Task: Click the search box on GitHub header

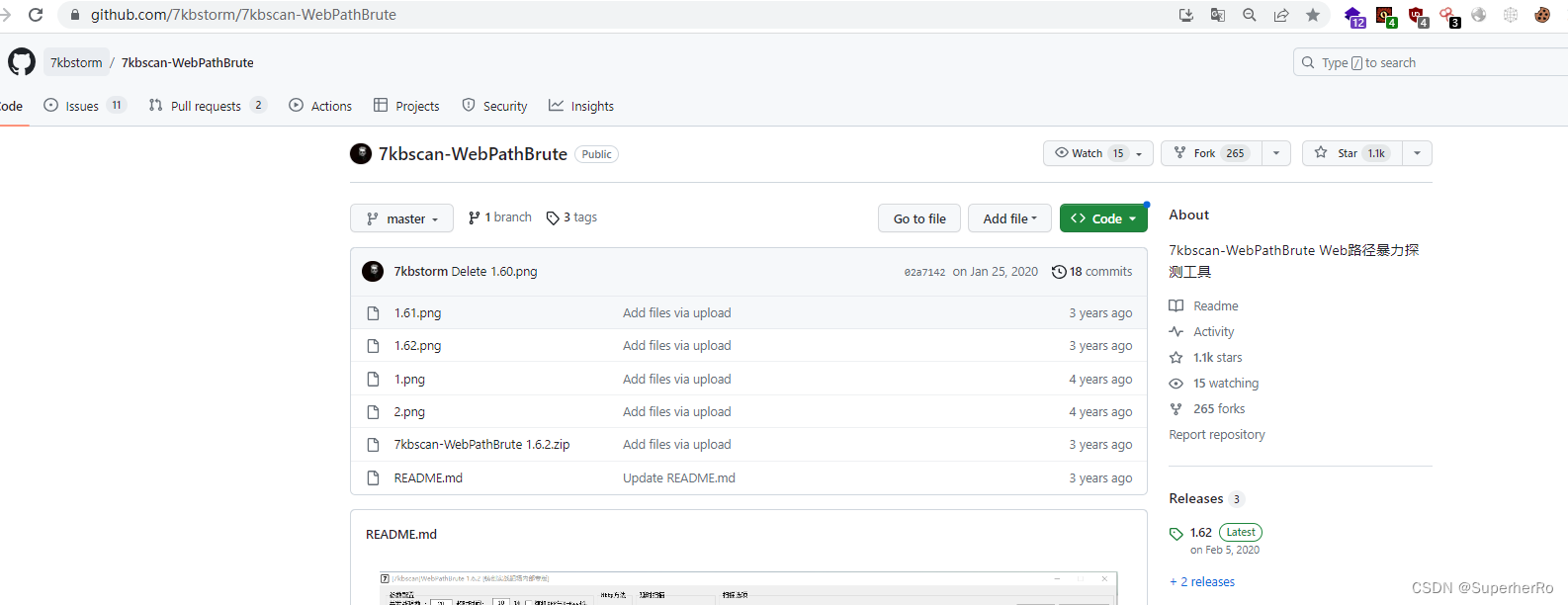Action: [1431, 62]
